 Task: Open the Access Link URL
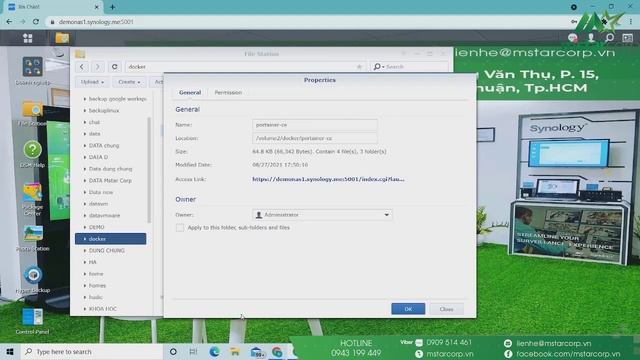click(x=328, y=179)
